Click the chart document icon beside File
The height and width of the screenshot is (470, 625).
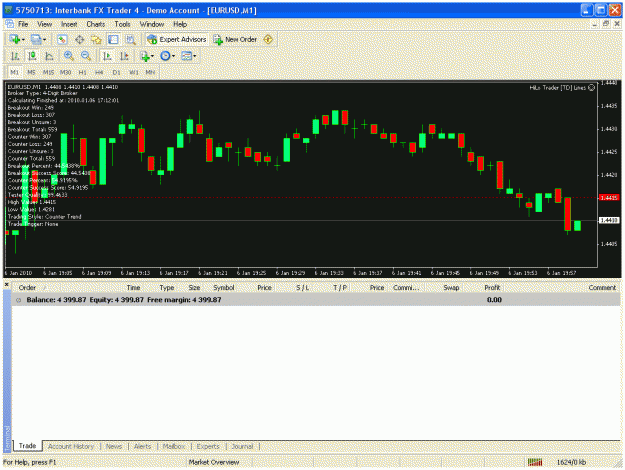click(9, 24)
